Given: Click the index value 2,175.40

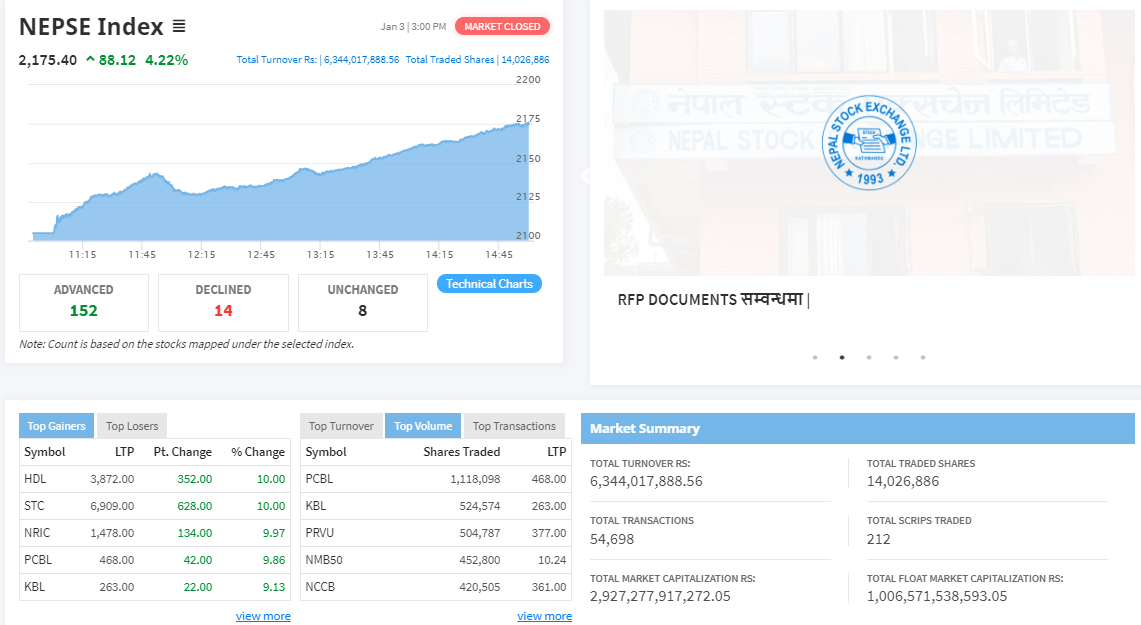Looking at the screenshot, I should [x=47, y=60].
